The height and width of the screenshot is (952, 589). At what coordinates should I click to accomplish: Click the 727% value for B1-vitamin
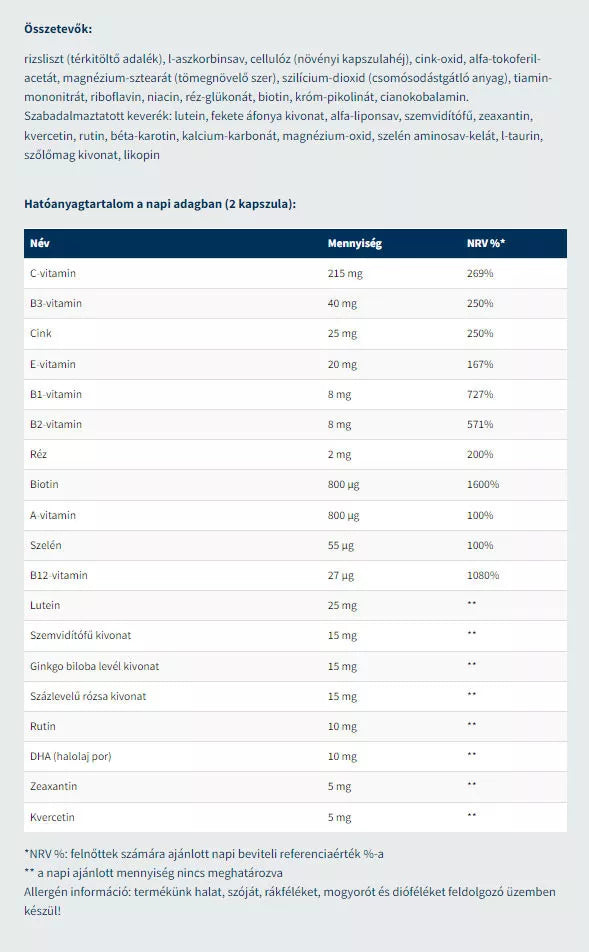tap(480, 394)
